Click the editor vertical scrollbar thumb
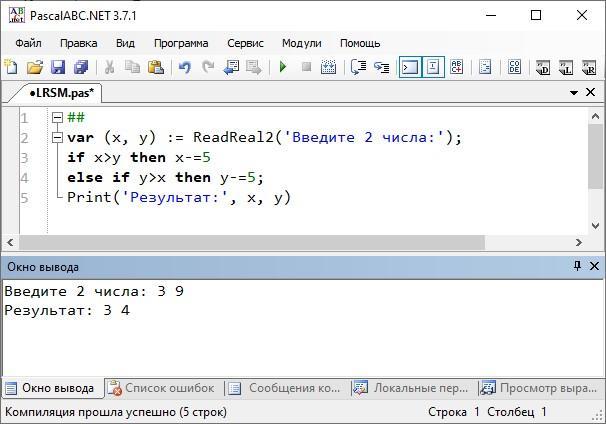The image size is (606, 424). pos(595,156)
